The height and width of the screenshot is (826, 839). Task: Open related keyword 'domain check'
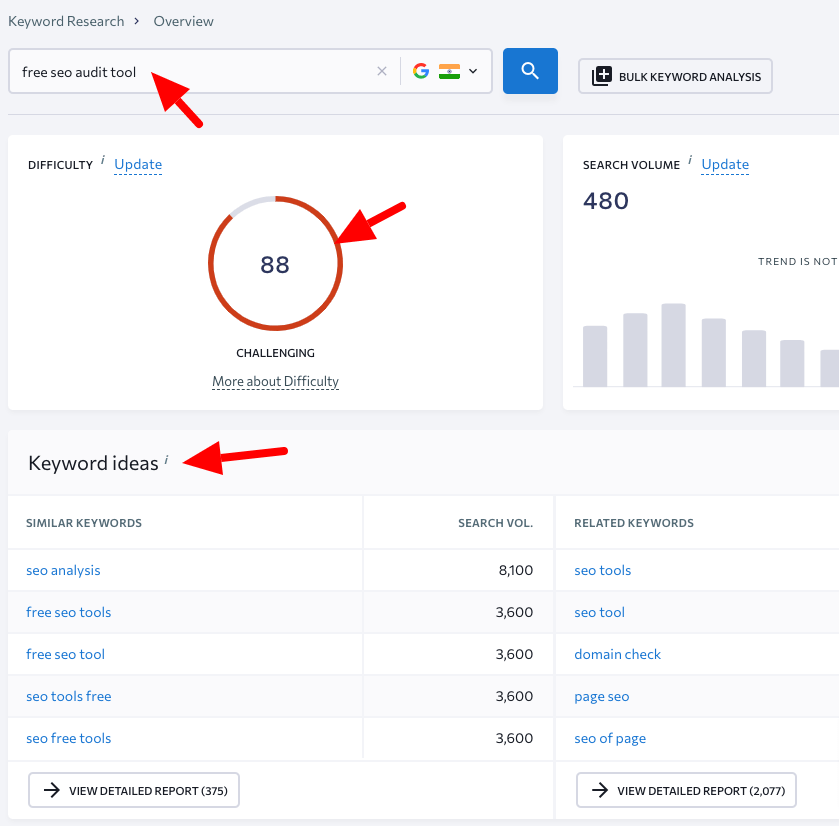coord(617,654)
